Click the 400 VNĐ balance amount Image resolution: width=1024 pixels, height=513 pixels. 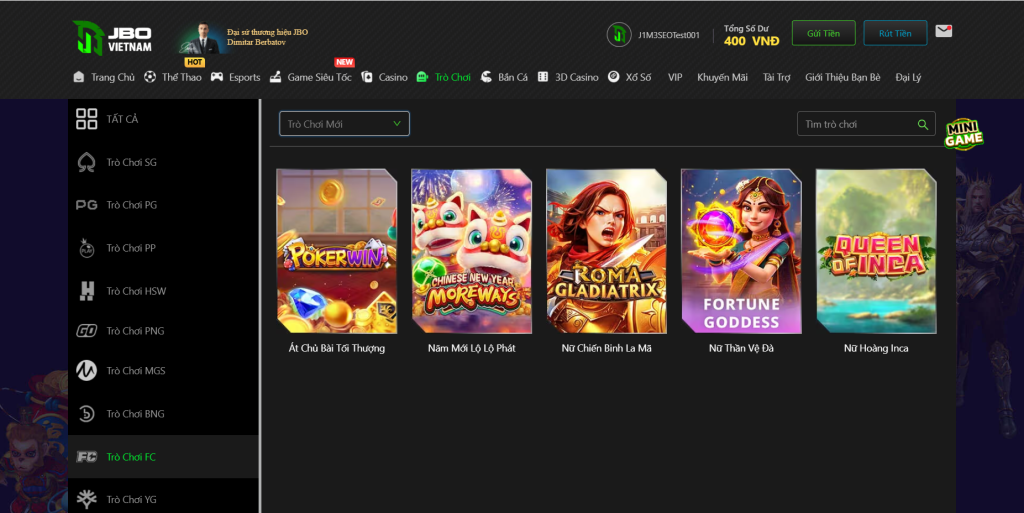pyautogui.click(x=752, y=41)
